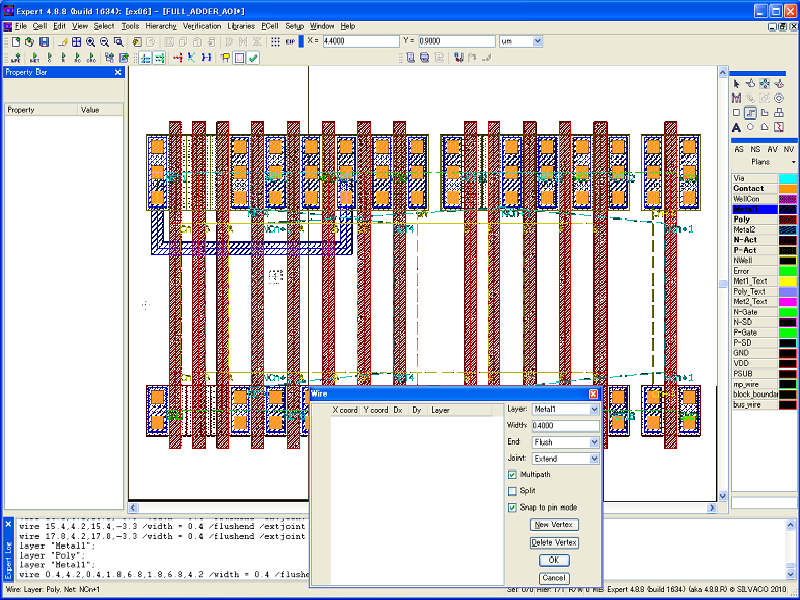
Task: Select the Contact layer swatch
Action: point(788,188)
